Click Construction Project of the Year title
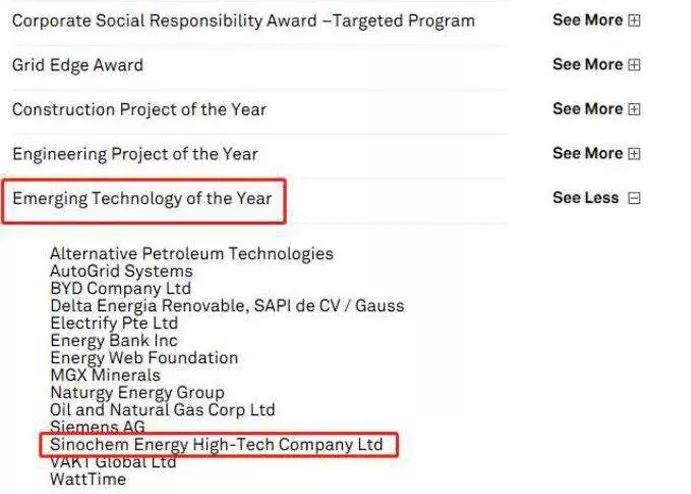691x494 pixels. tap(139, 109)
